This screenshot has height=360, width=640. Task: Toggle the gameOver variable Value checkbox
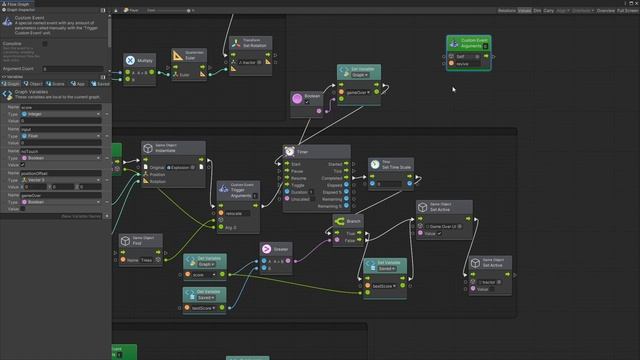coord(23,209)
